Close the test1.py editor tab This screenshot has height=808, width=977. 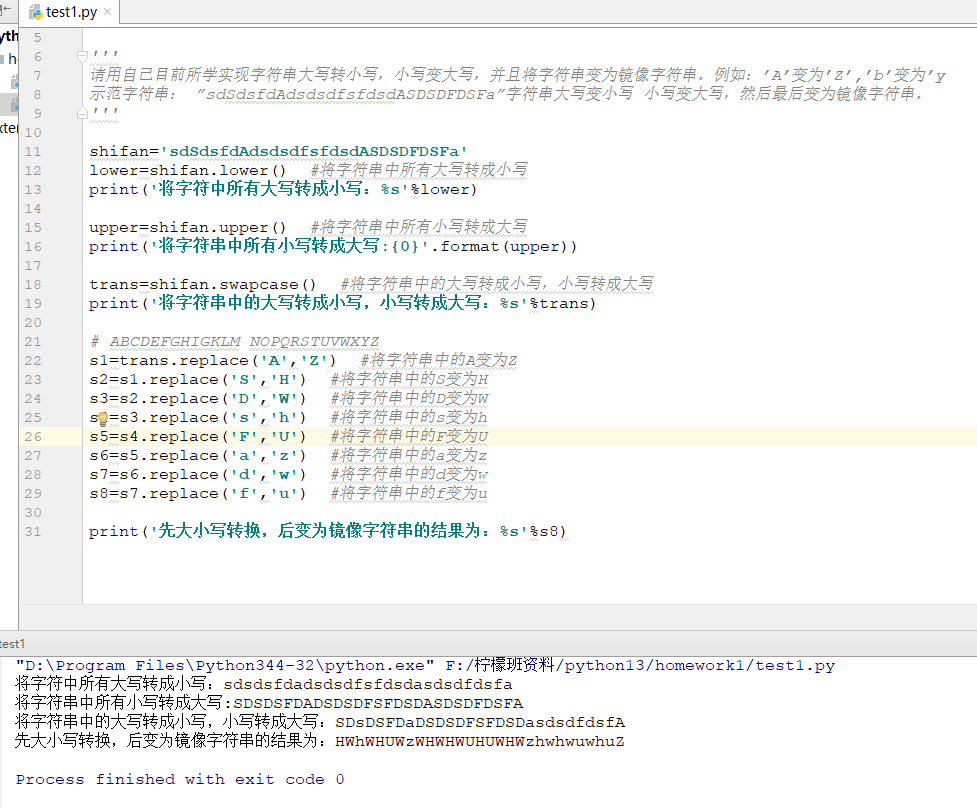109,13
